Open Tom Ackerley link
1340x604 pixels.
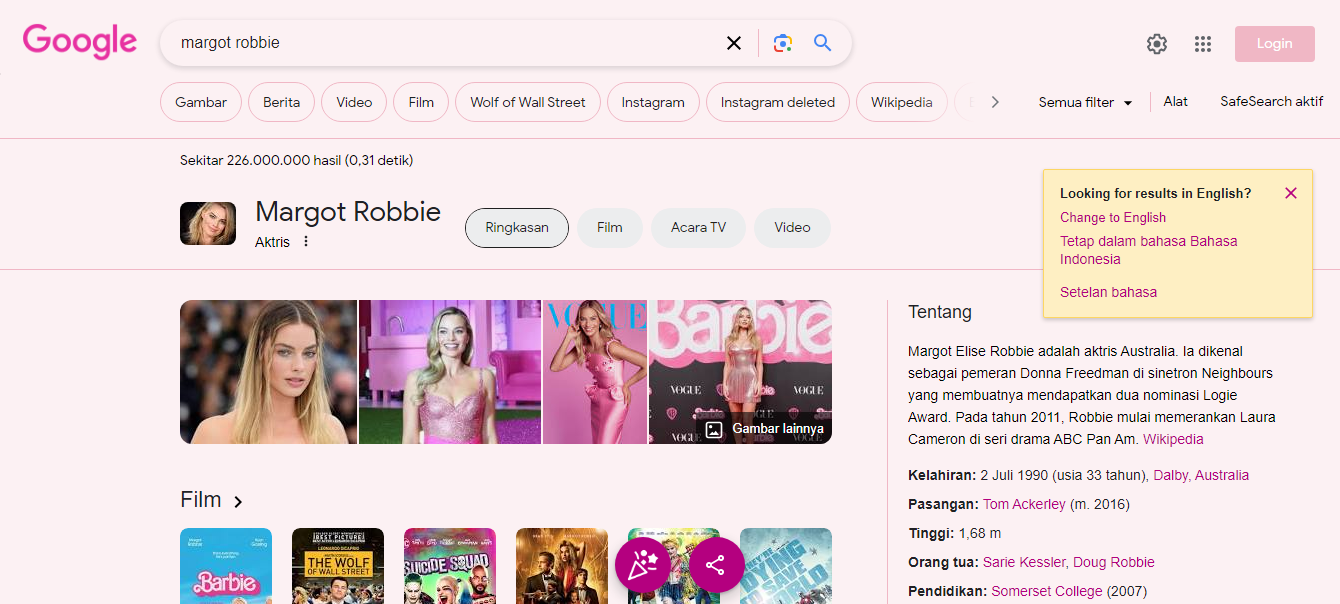click(x=1024, y=504)
